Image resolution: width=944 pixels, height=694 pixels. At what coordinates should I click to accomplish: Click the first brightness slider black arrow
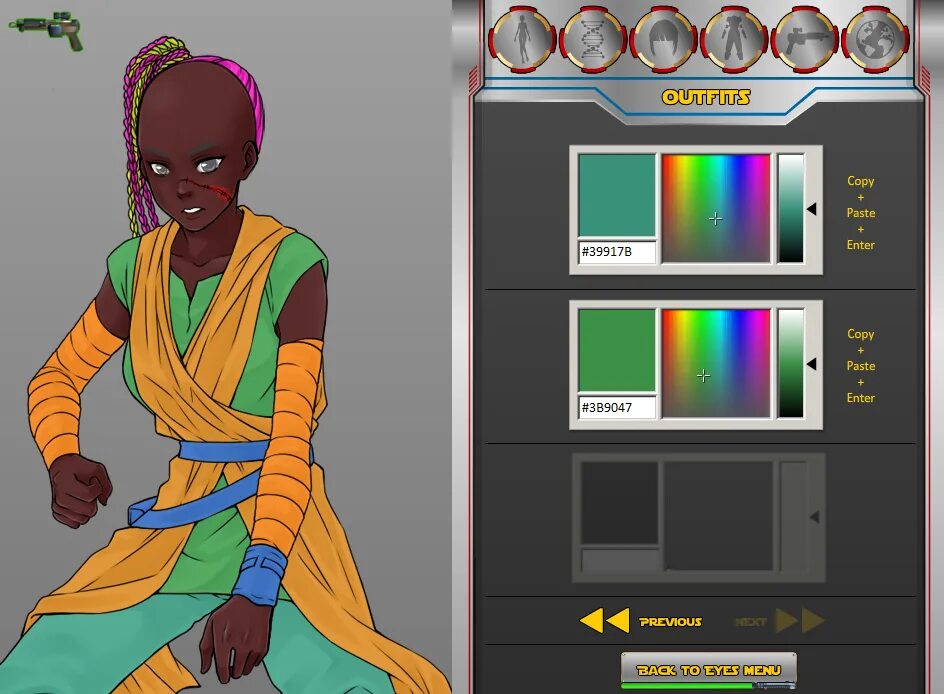pyautogui.click(x=812, y=209)
